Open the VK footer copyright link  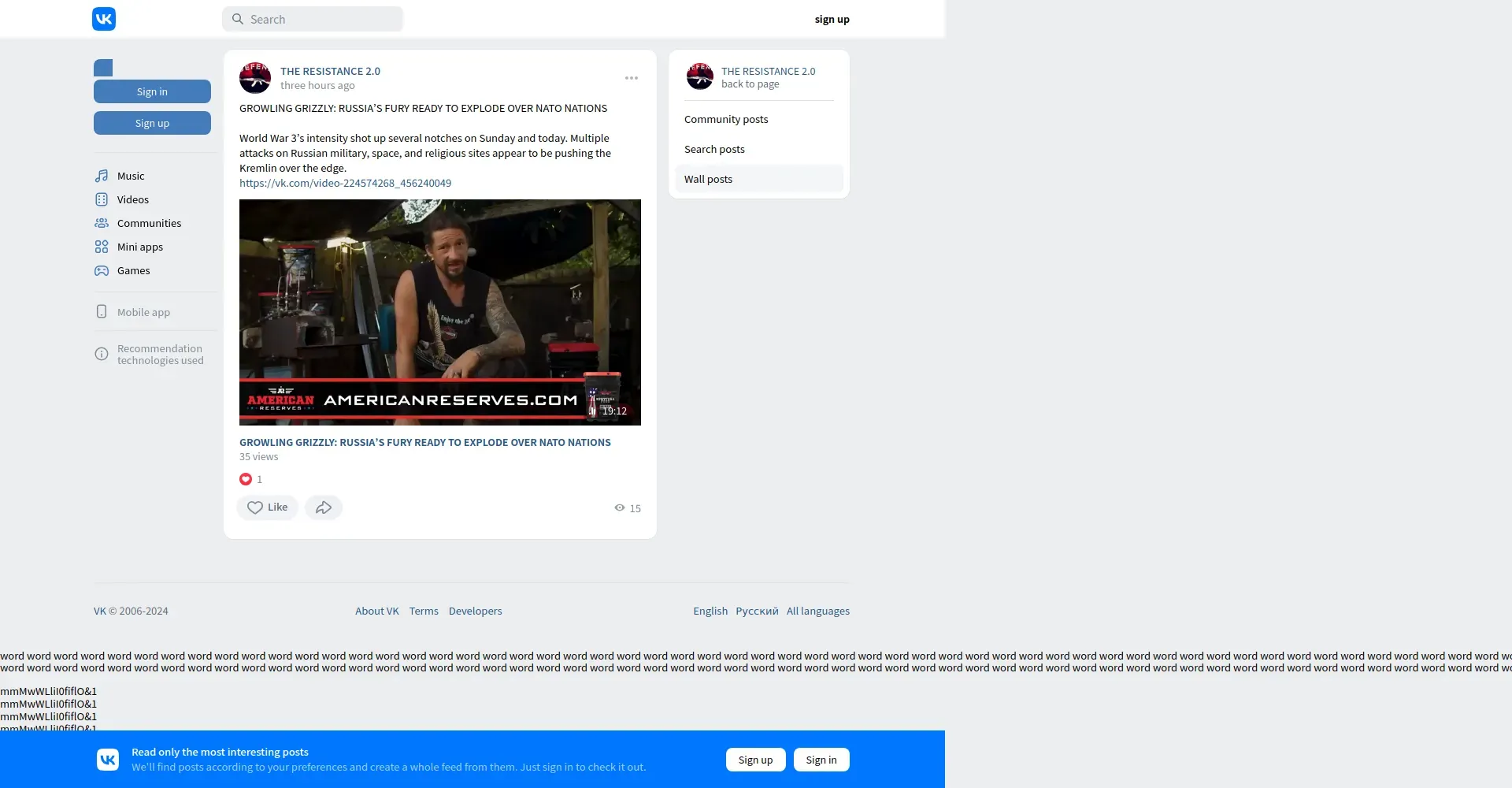(x=100, y=611)
